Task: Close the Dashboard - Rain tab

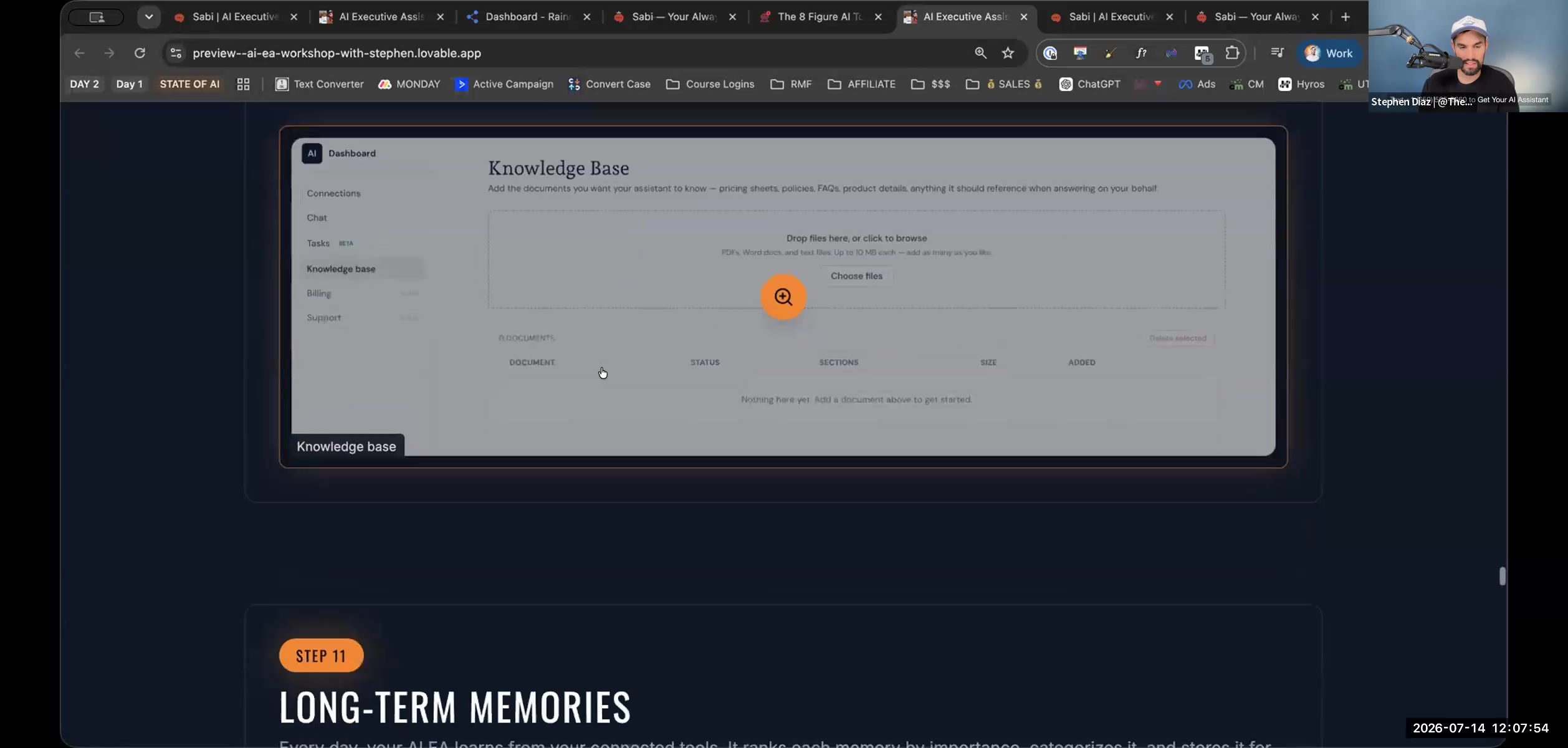Action: (x=586, y=17)
